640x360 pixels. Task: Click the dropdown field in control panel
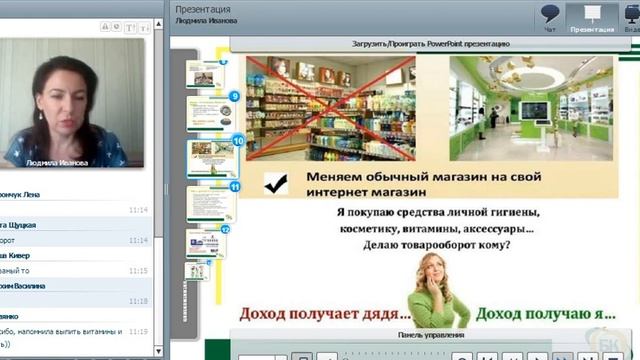262,358
